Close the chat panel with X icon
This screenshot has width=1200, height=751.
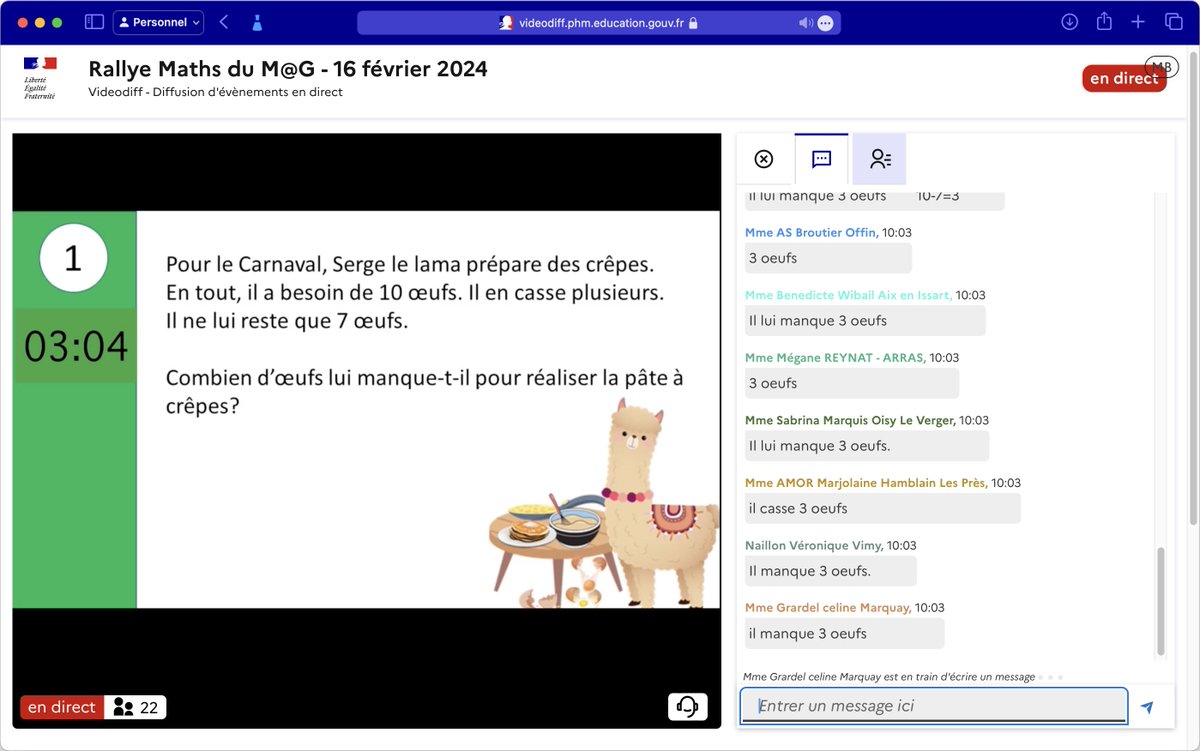click(x=764, y=159)
